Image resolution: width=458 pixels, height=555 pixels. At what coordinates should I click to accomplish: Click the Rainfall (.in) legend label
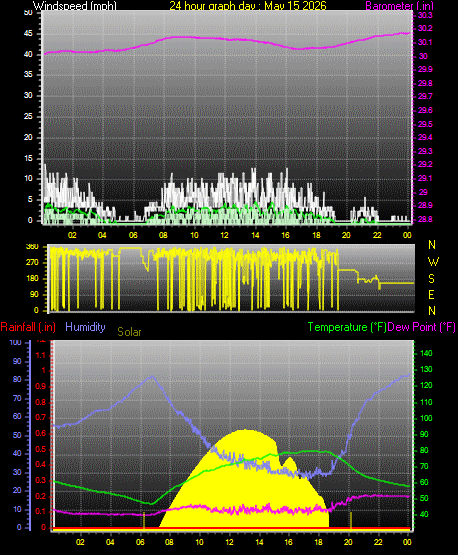pyautogui.click(x=28, y=327)
